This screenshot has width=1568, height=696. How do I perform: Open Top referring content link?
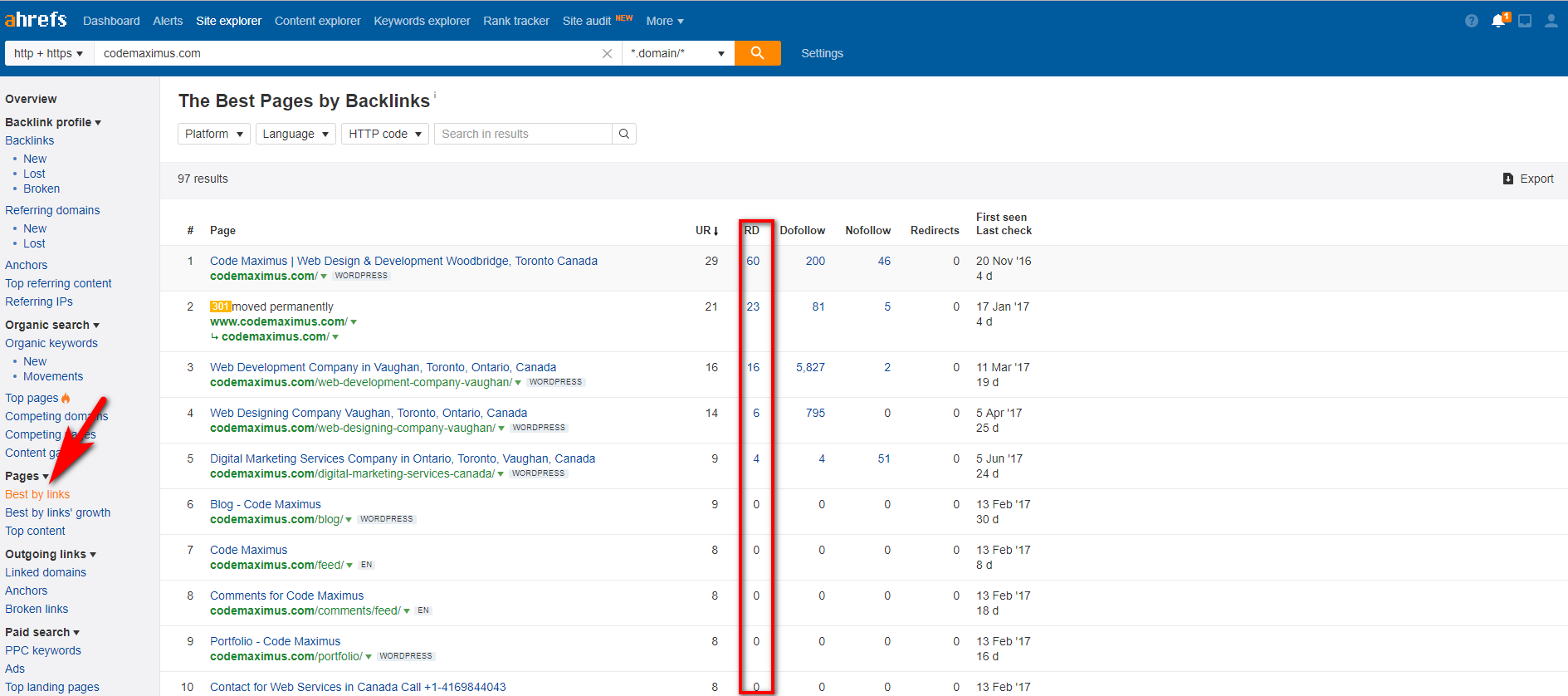click(x=58, y=283)
